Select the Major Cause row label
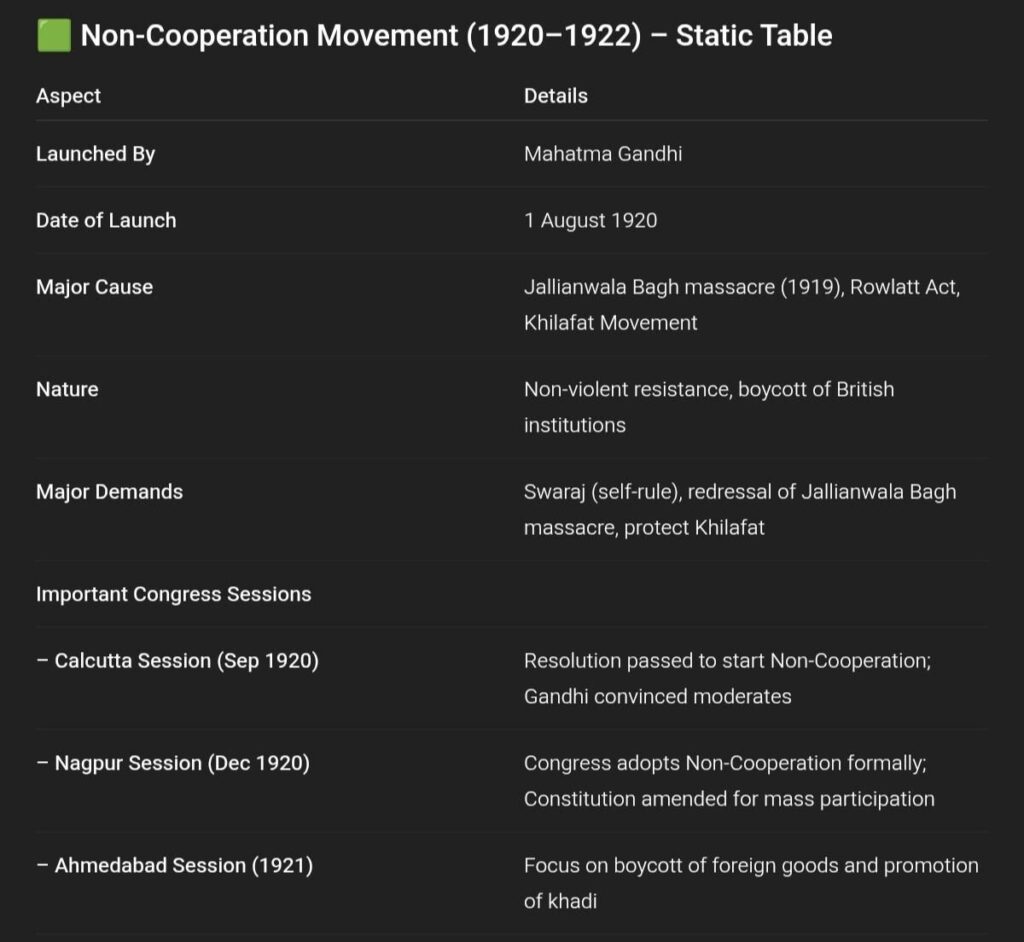The width and height of the screenshot is (1024, 942). tap(94, 287)
